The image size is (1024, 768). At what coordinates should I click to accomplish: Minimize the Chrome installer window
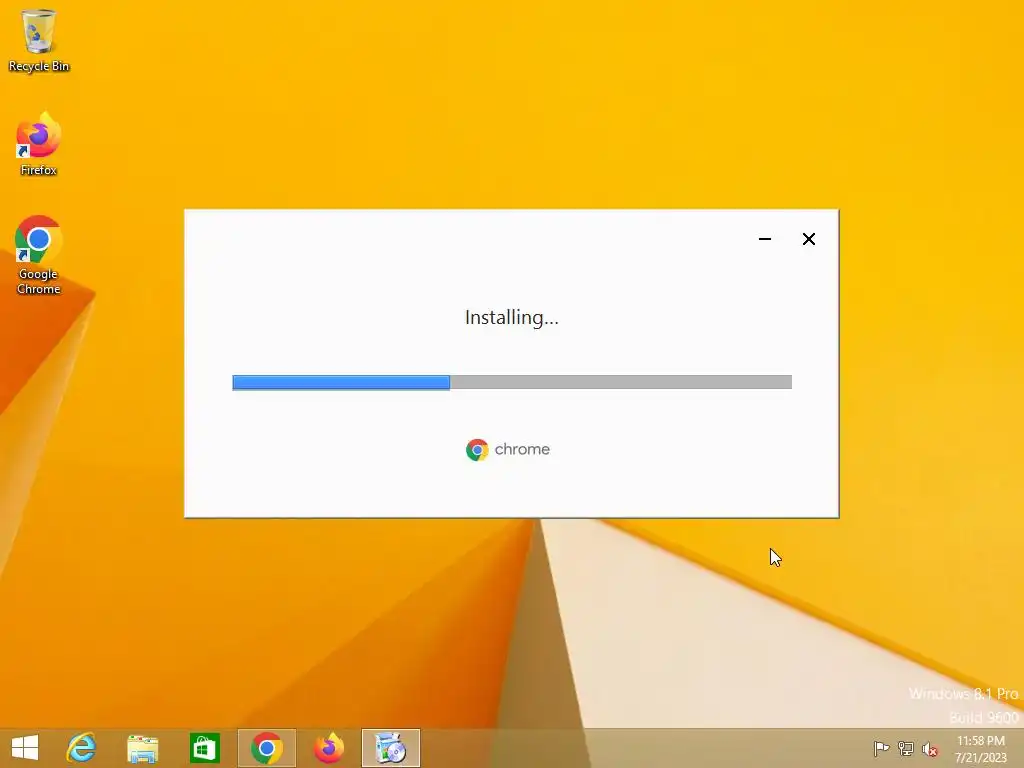point(765,239)
